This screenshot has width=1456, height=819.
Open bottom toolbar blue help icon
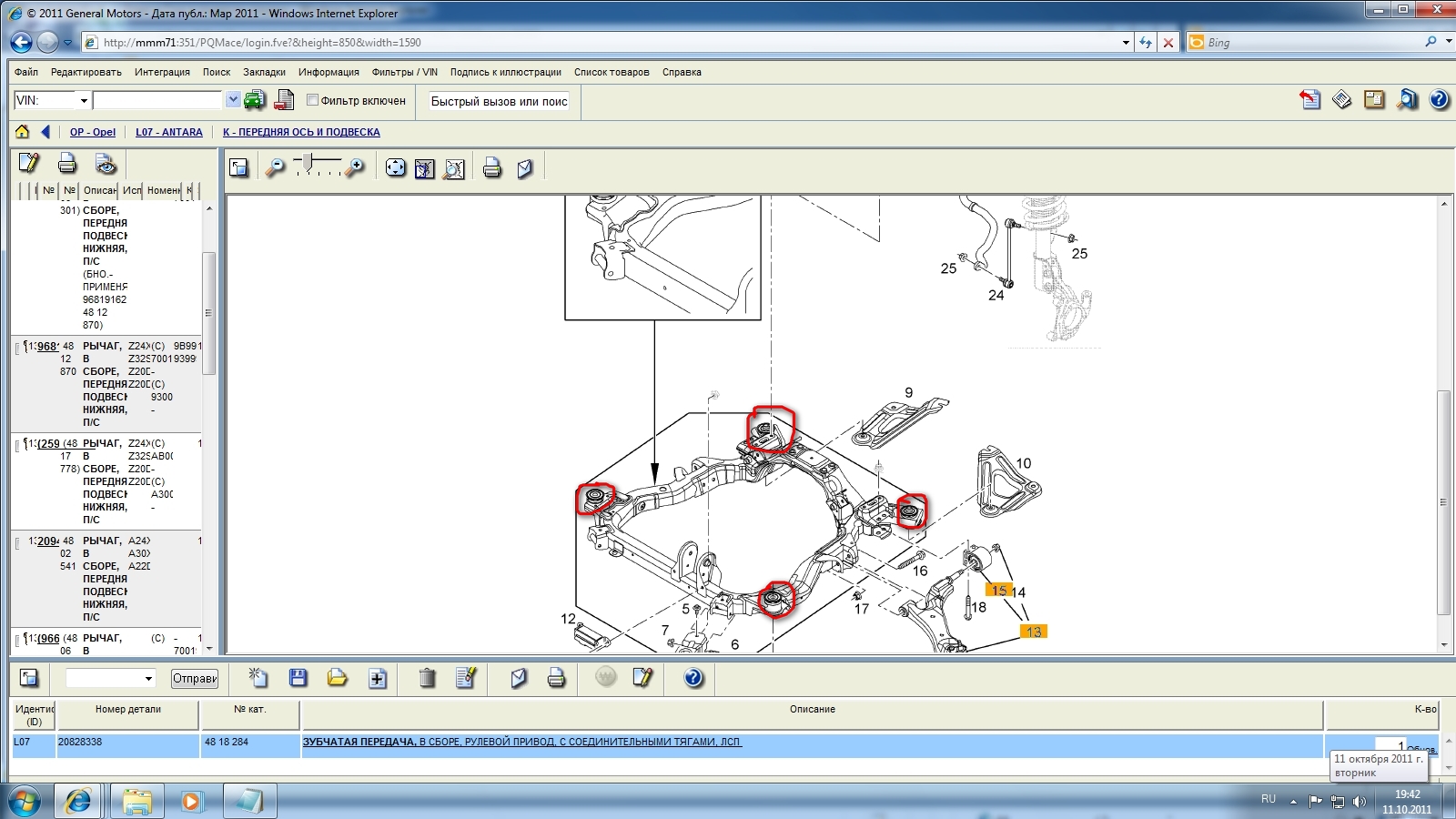point(693,677)
